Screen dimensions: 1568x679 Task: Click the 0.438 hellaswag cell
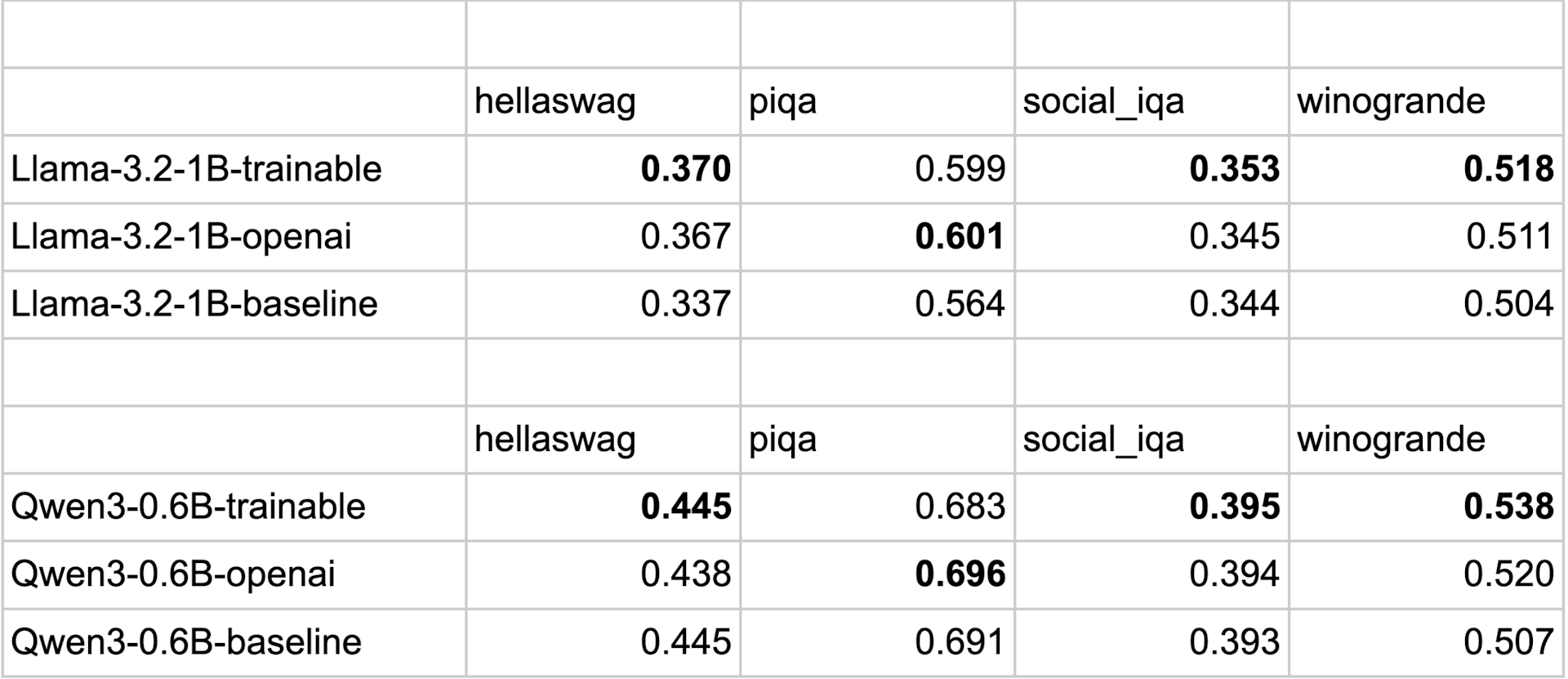tap(685, 574)
